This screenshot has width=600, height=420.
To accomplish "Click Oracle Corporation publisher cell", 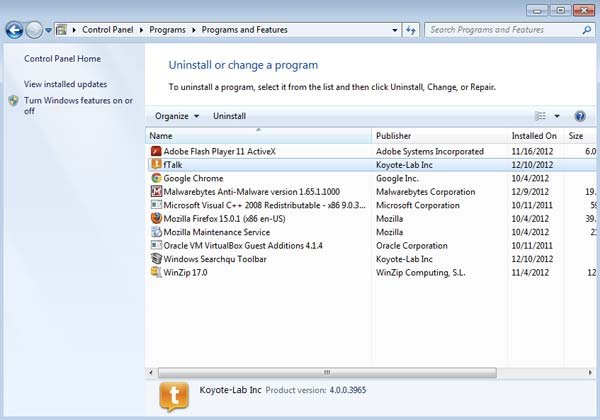I will [x=412, y=246].
